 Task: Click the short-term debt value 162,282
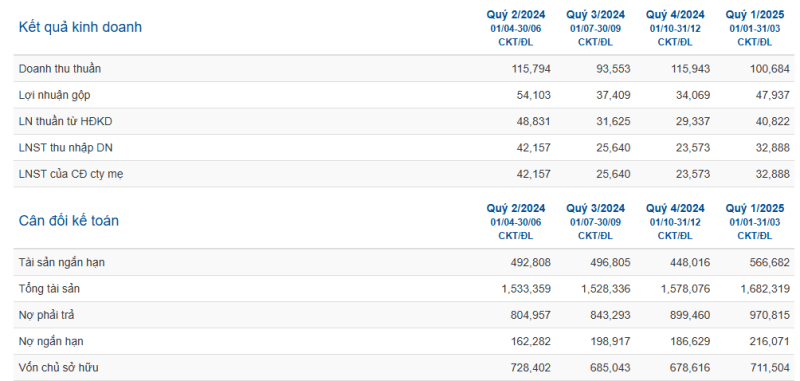coord(531,342)
